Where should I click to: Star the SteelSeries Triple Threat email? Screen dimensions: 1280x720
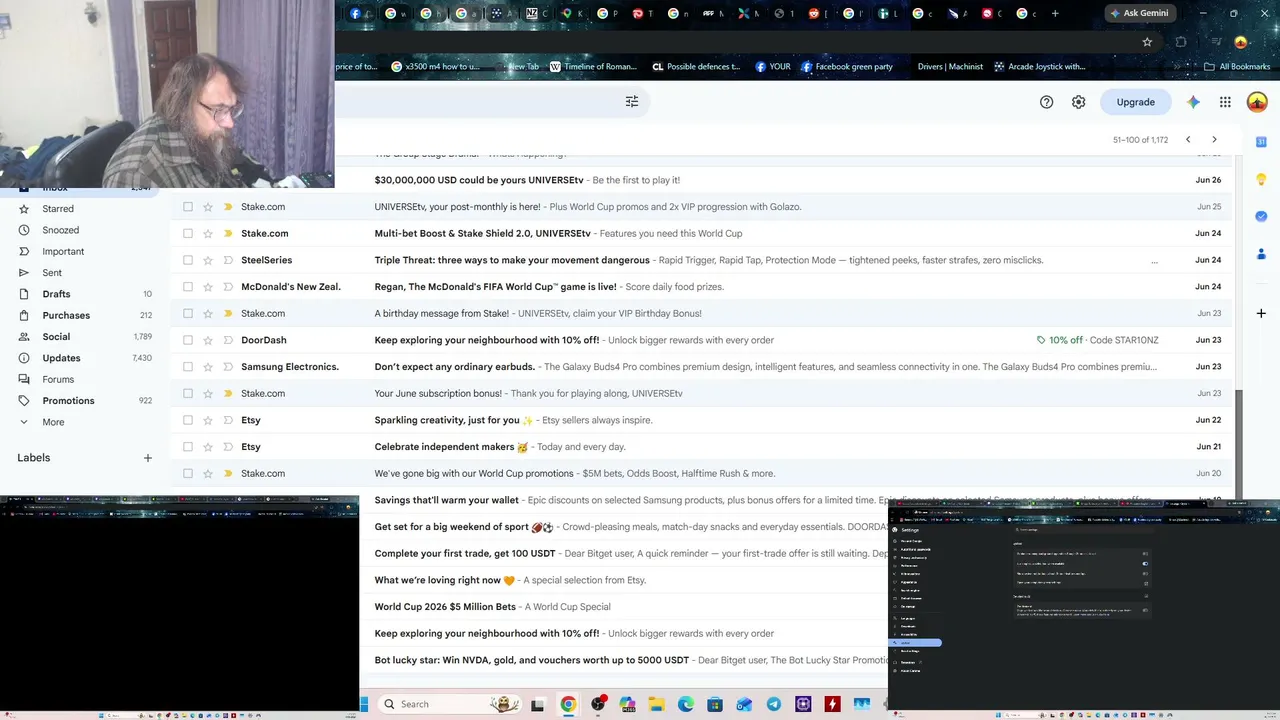pyautogui.click(x=208, y=260)
